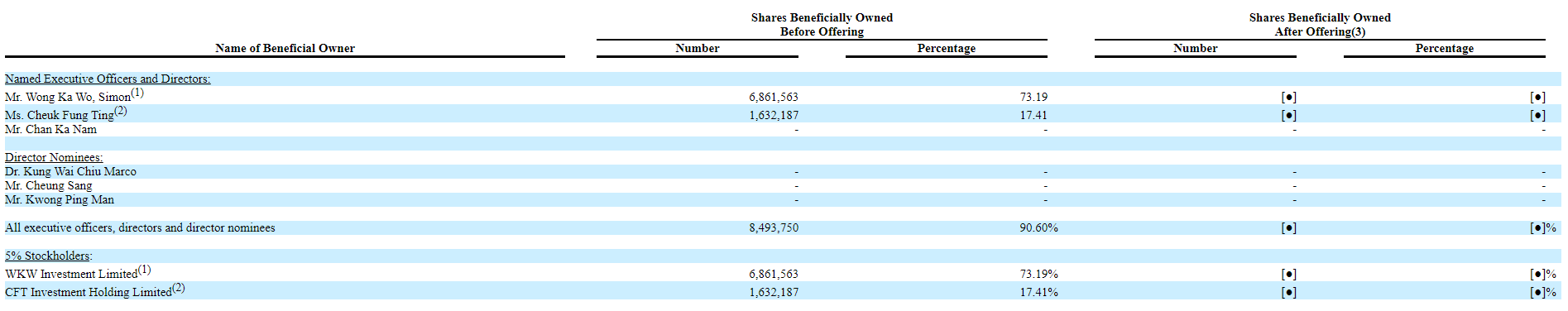Viewport: 1568px width, 311px height.
Task: Select 'Dr. Kung Wai Chiu Marco' name
Action: tap(70, 171)
